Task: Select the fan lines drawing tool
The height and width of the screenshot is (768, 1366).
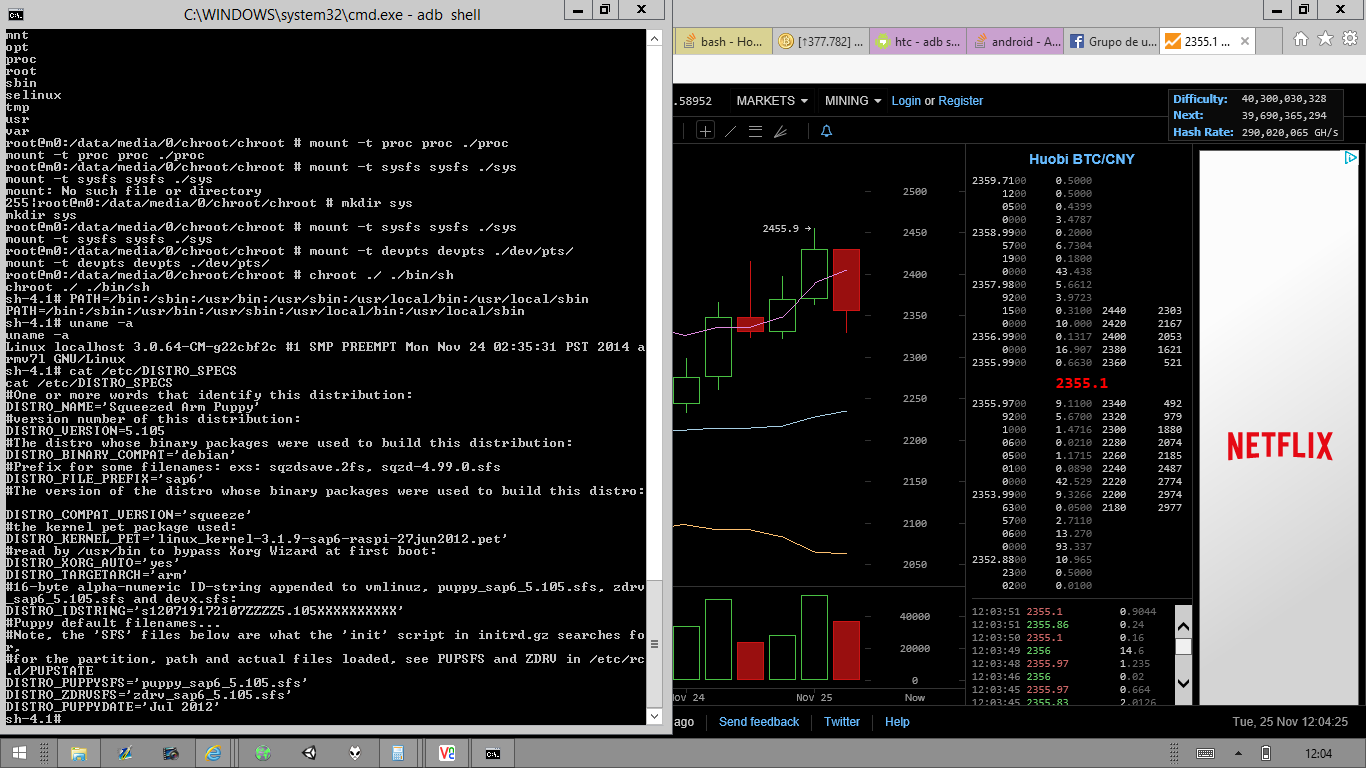Action: coord(781,131)
